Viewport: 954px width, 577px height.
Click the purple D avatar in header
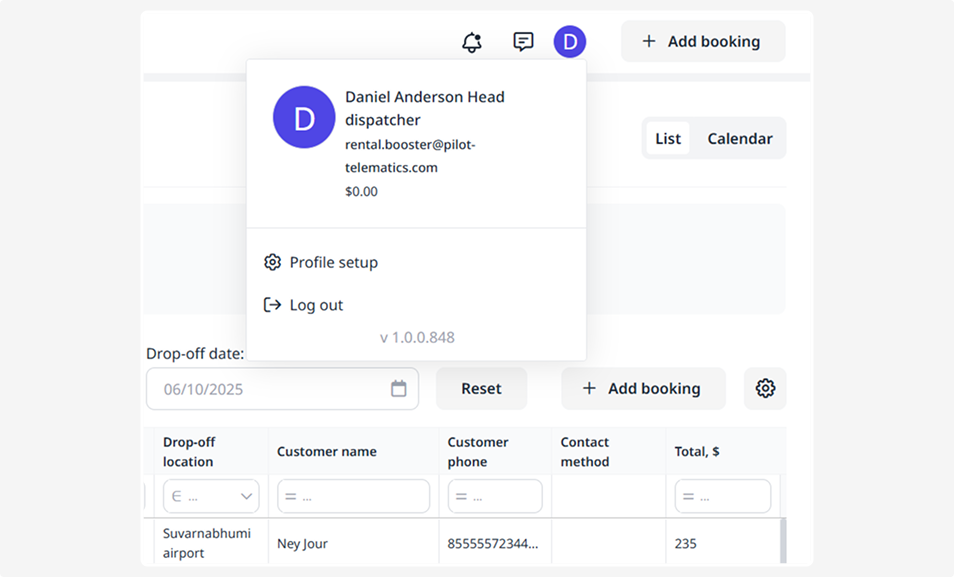[x=569, y=42]
